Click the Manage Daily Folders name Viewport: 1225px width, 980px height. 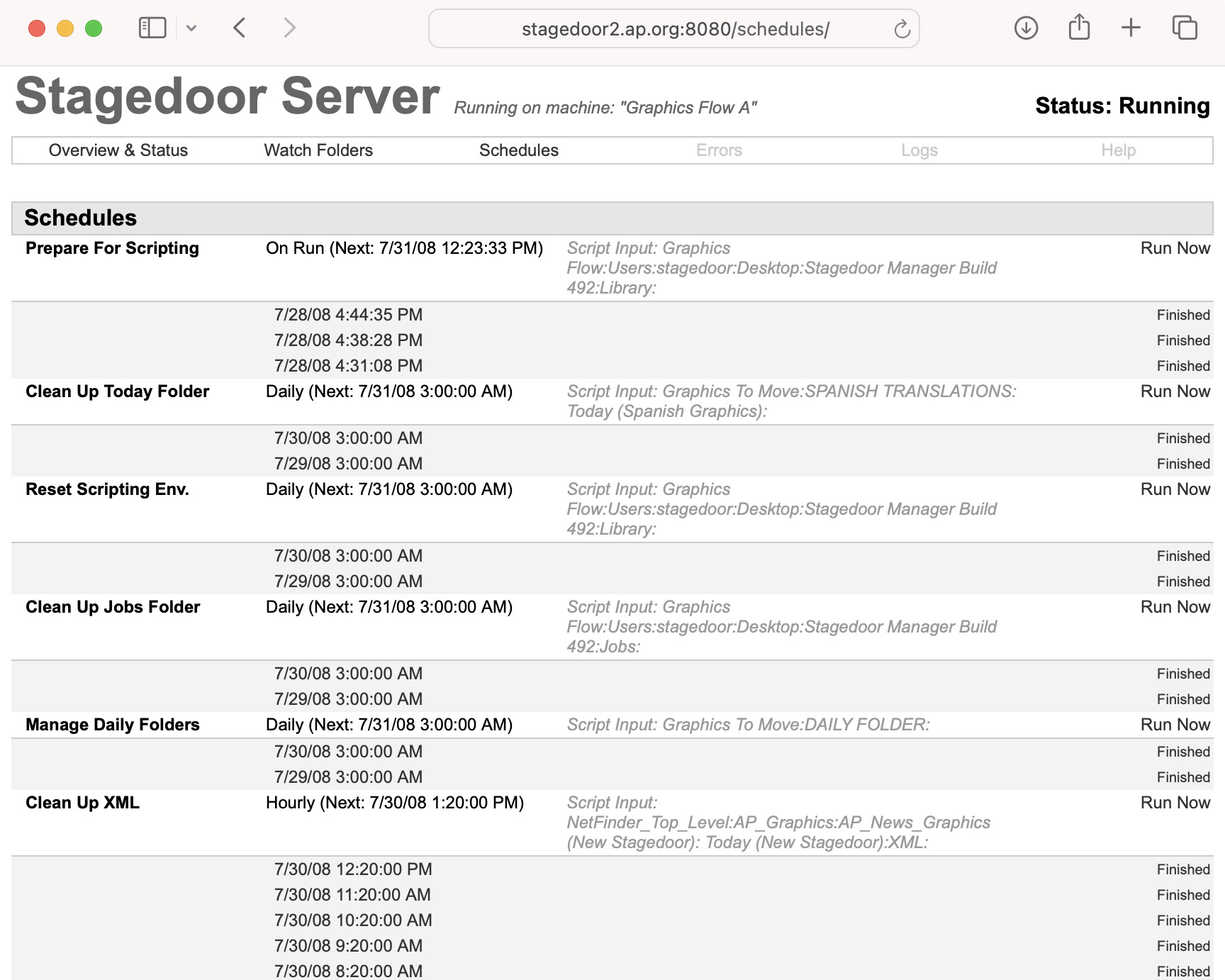pyautogui.click(x=112, y=725)
